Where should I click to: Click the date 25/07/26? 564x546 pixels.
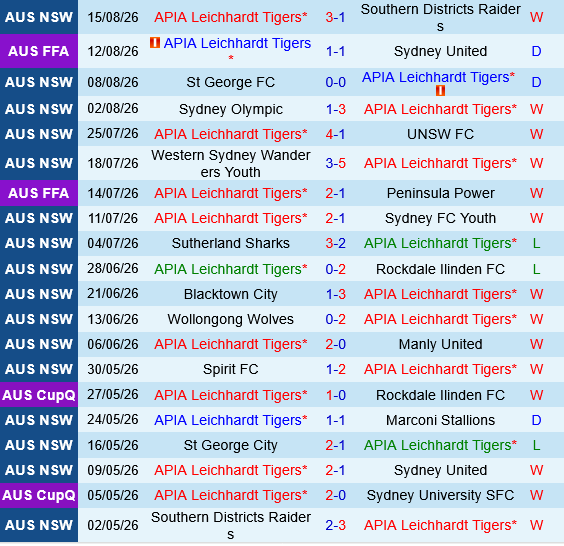coord(113,134)
